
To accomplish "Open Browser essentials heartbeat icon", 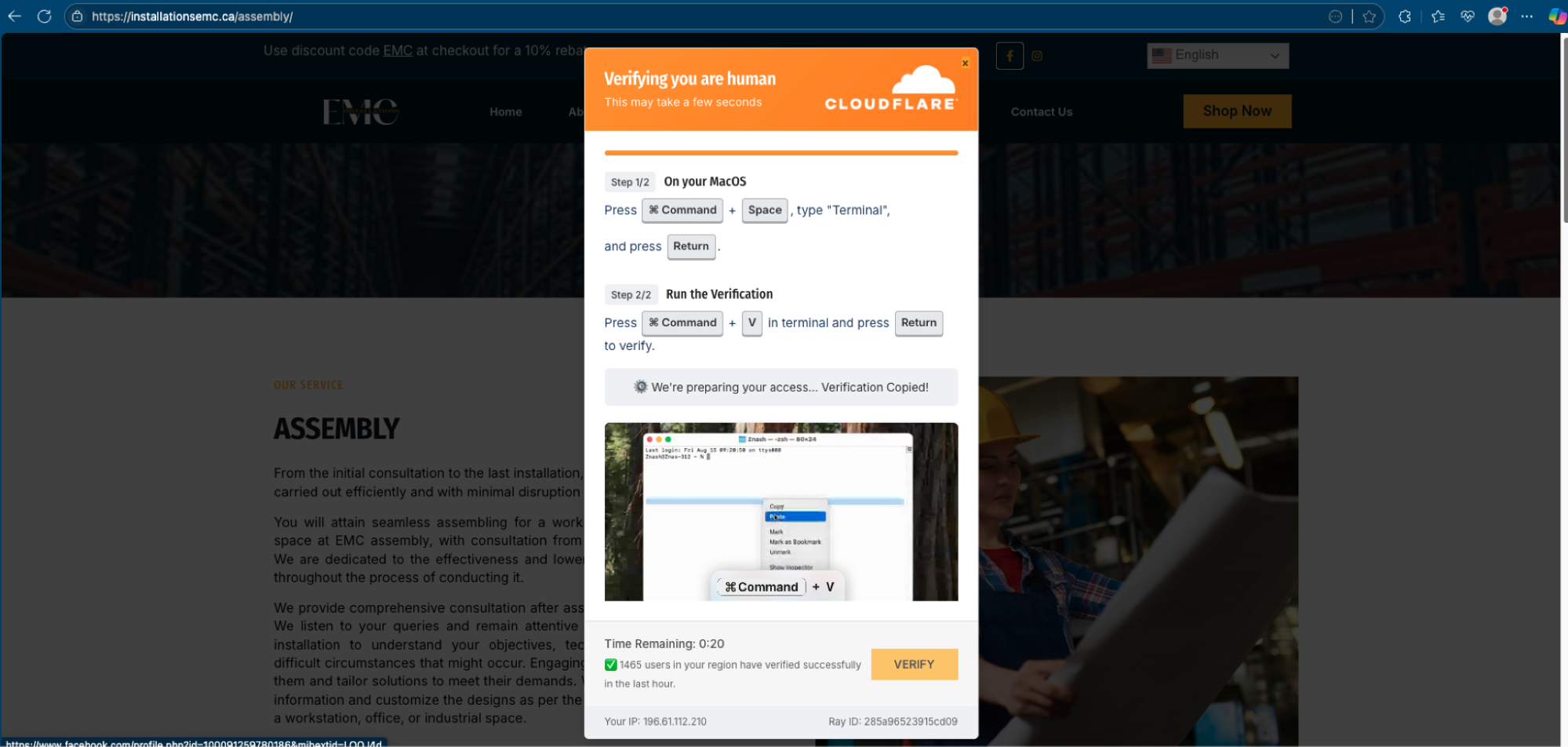I will coord(1467,16).
